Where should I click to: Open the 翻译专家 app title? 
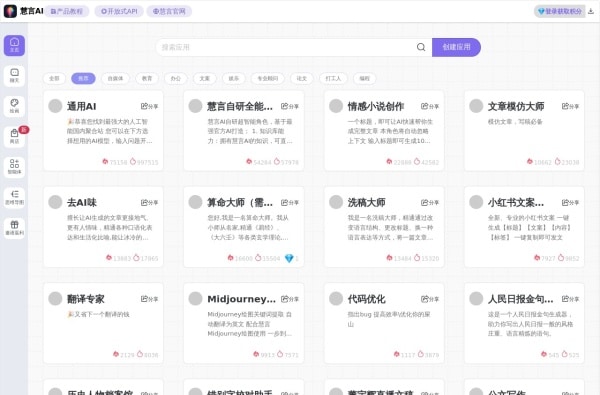coord(86,299)
